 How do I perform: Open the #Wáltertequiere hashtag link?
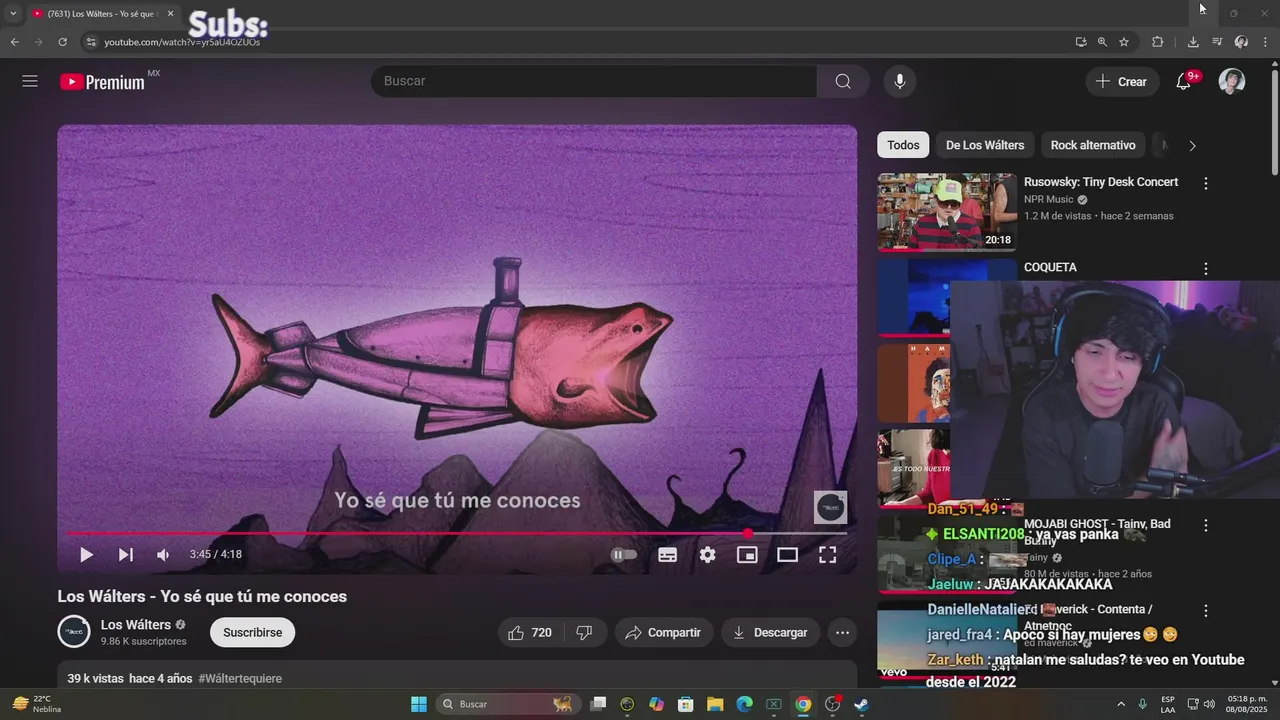[240, 679]
